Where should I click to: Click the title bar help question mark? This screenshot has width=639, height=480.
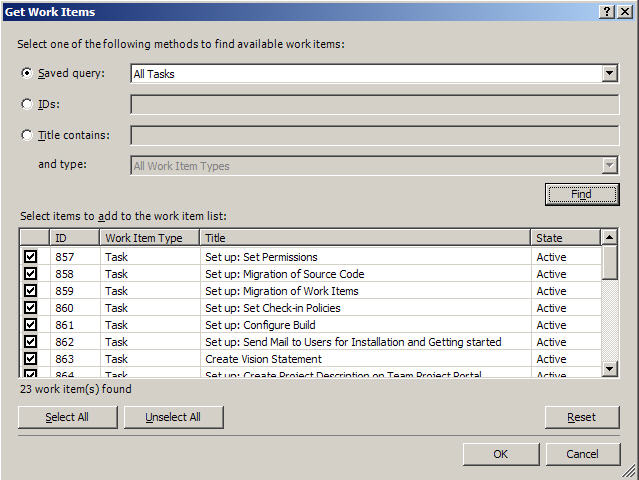click(x=607, y=12)
